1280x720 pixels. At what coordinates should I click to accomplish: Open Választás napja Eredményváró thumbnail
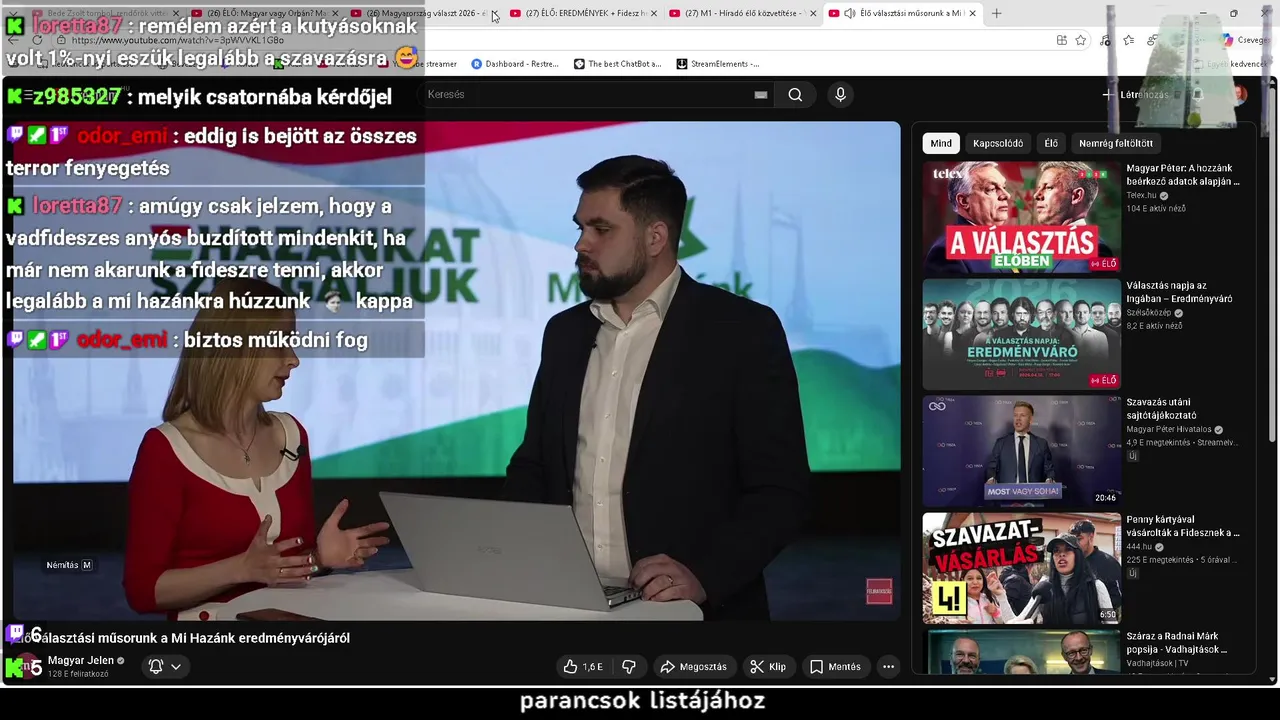pyautogui.click(x=1022, y=334)
